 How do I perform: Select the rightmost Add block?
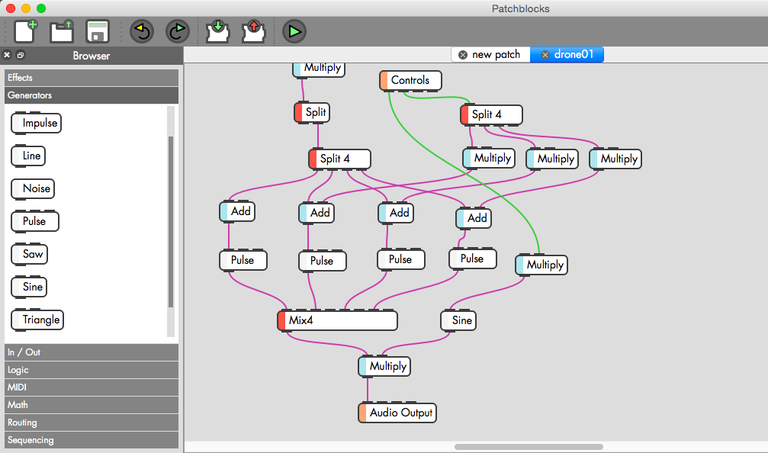click(474, 218)
